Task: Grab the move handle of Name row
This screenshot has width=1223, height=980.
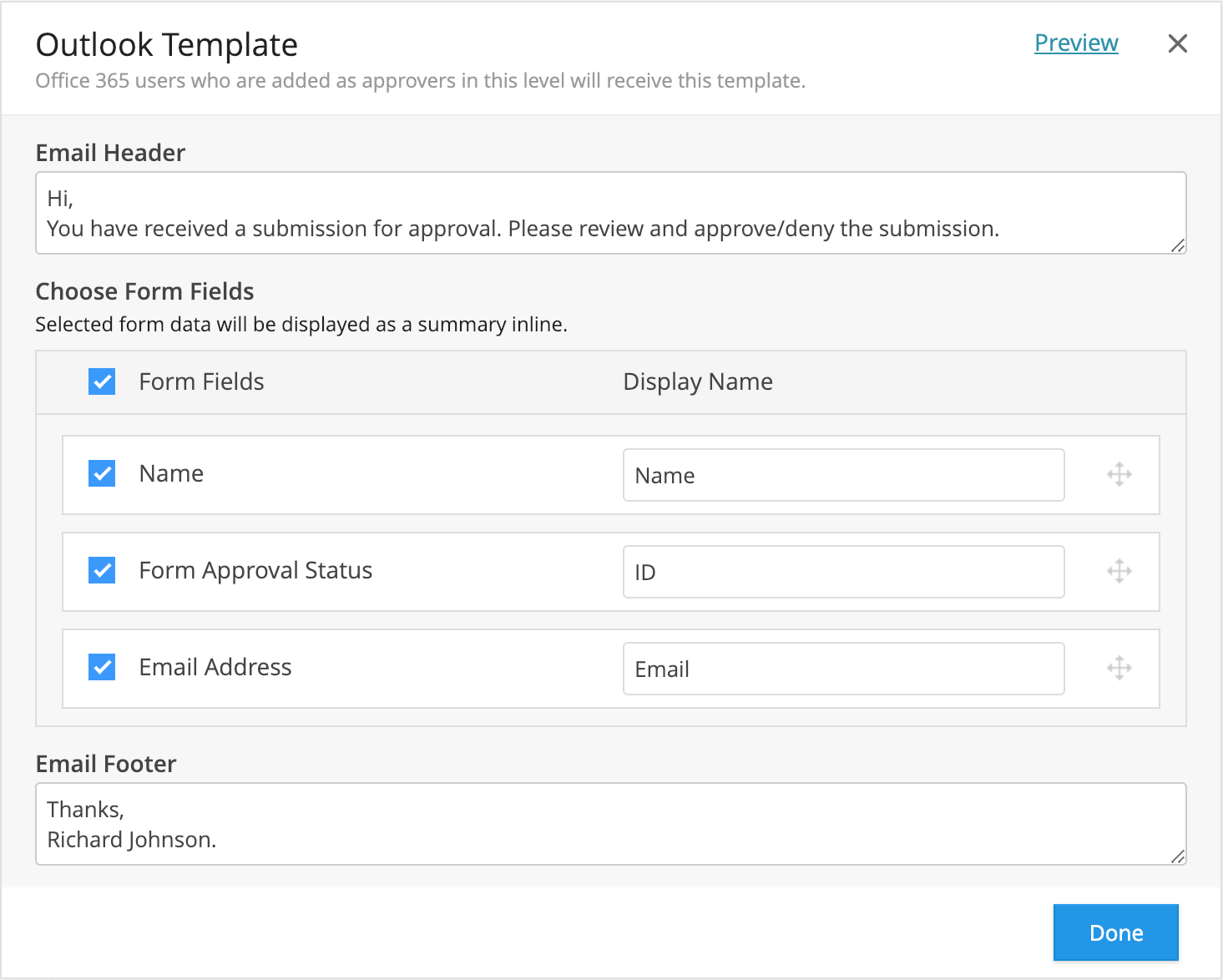Action: pos(1119,475)
